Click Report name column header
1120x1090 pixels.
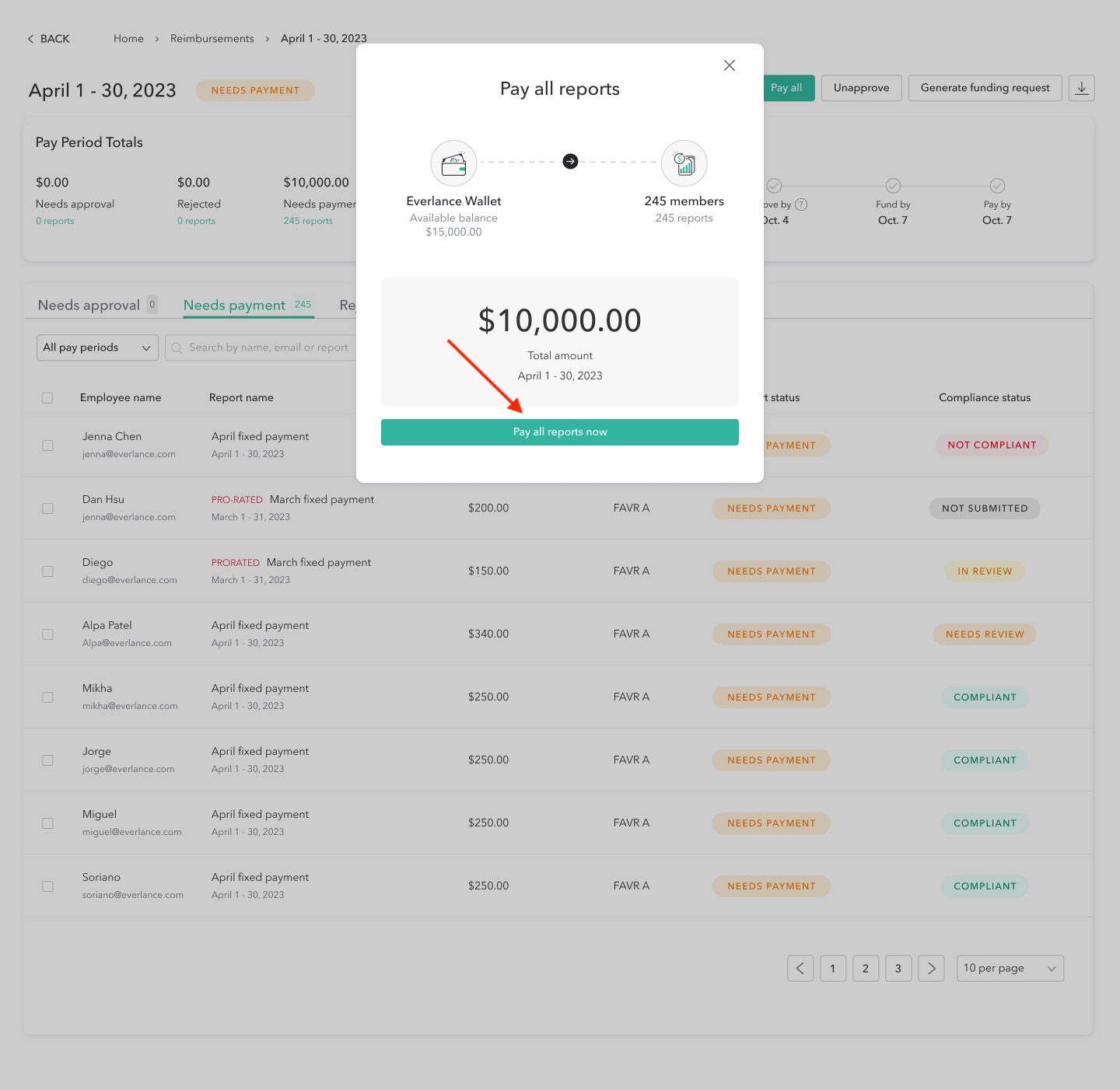point(241,397)
